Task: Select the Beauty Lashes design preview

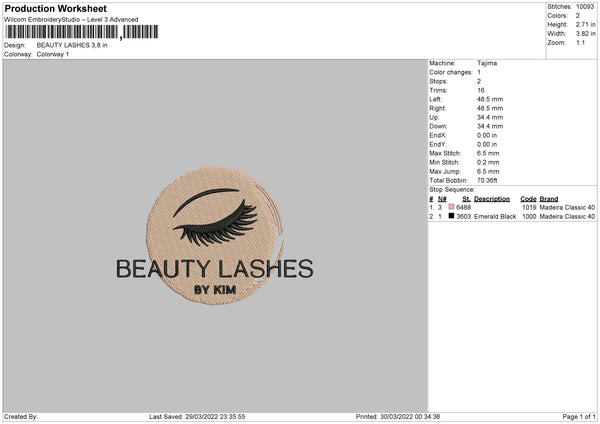Action: (215, 236)
